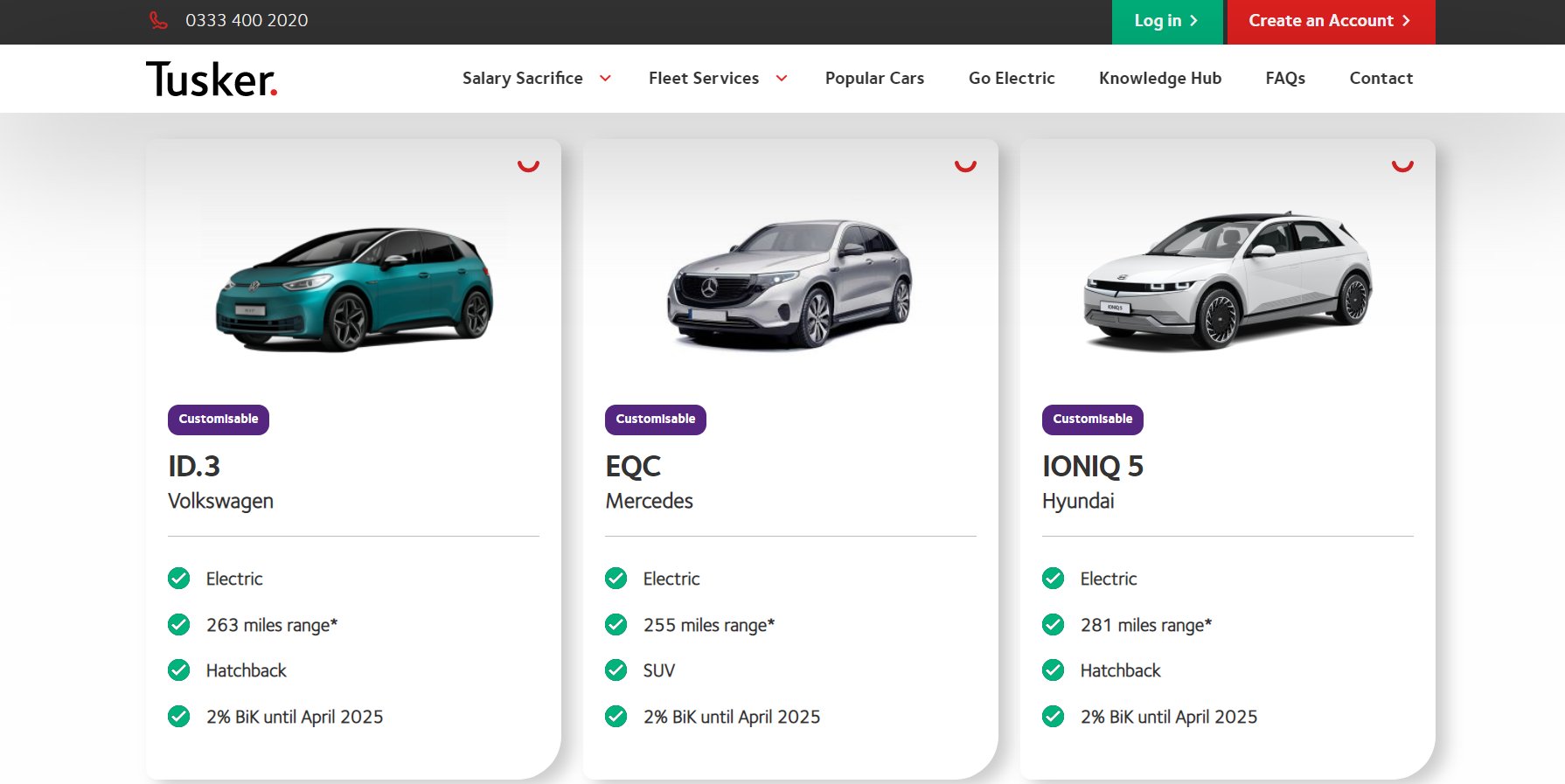Viewport: 1565px width, 784px height.
Task: Click green check beside IONIQ 5 Hatchback
Action: coord(1054,670)
